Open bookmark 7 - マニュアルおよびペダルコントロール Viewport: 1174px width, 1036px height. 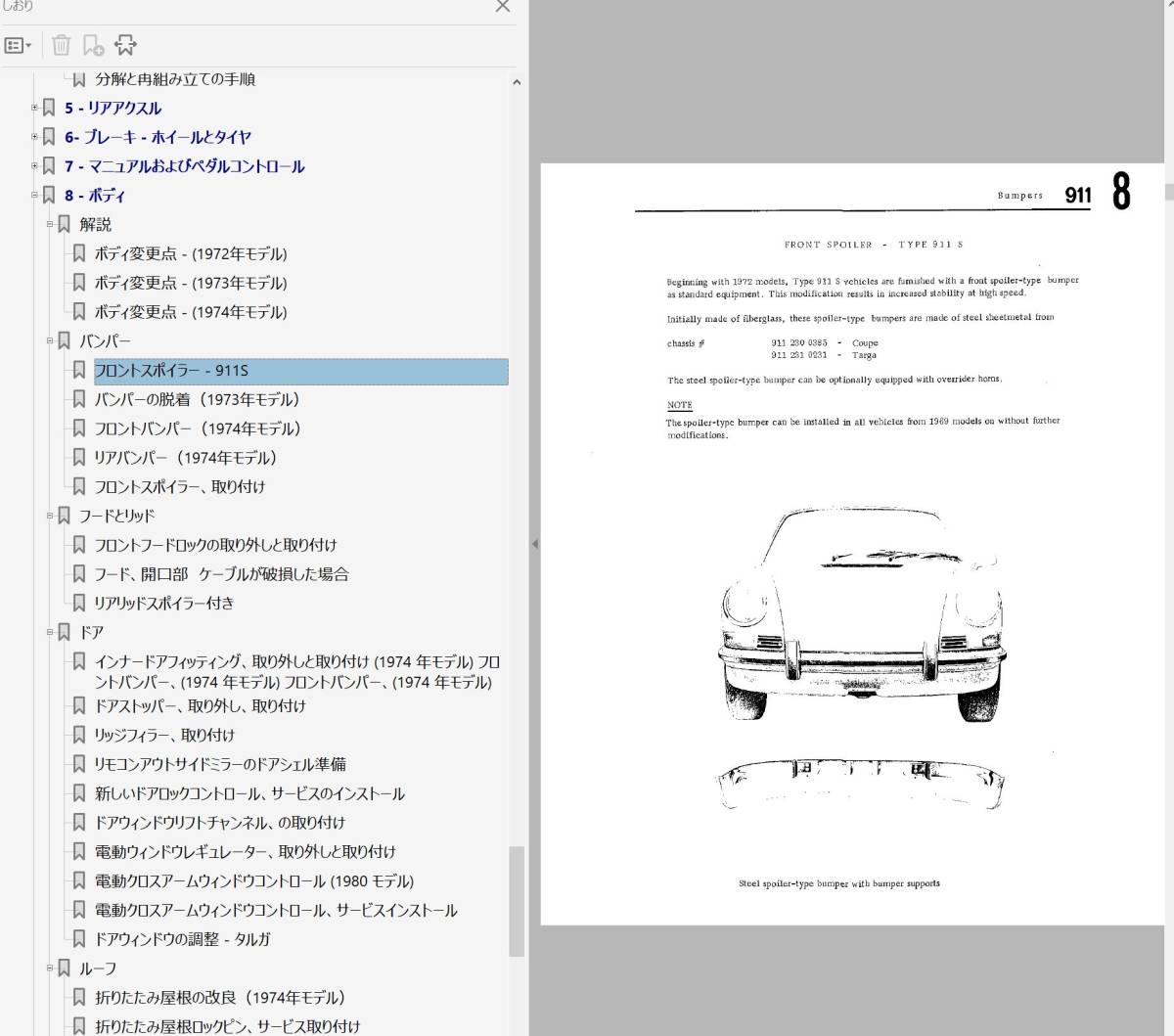(184, 166)
